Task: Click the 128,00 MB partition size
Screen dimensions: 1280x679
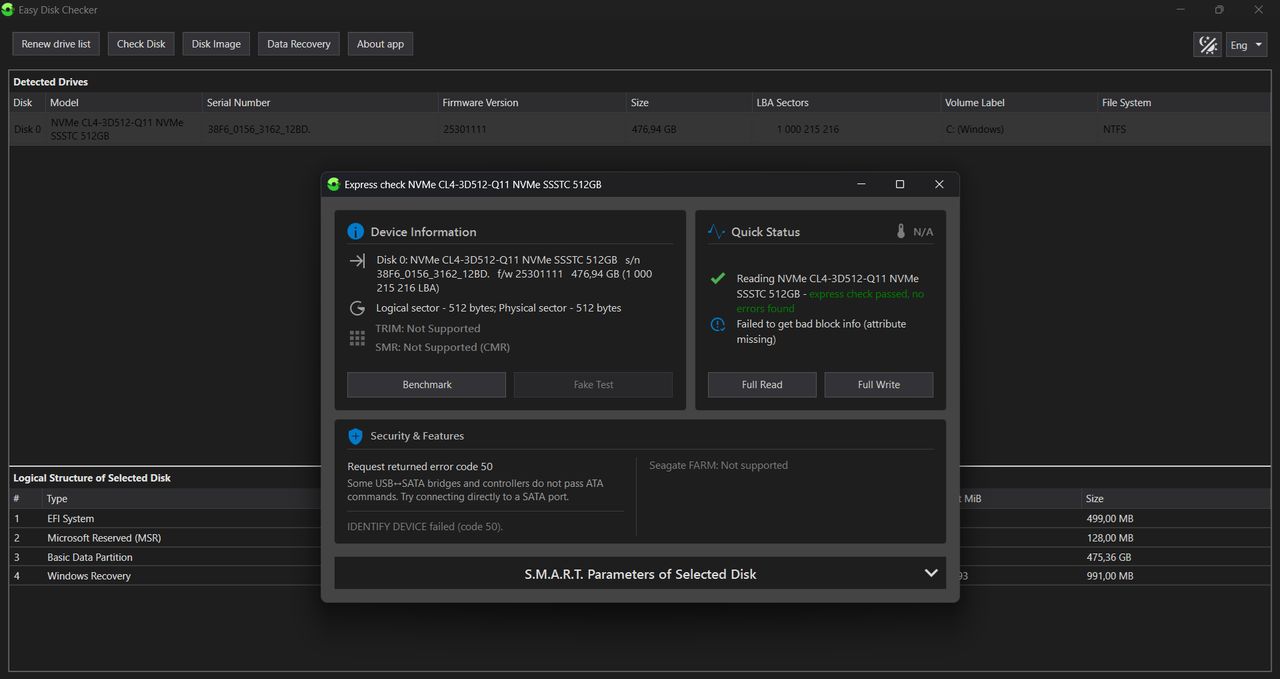Action: (1109, 537)
